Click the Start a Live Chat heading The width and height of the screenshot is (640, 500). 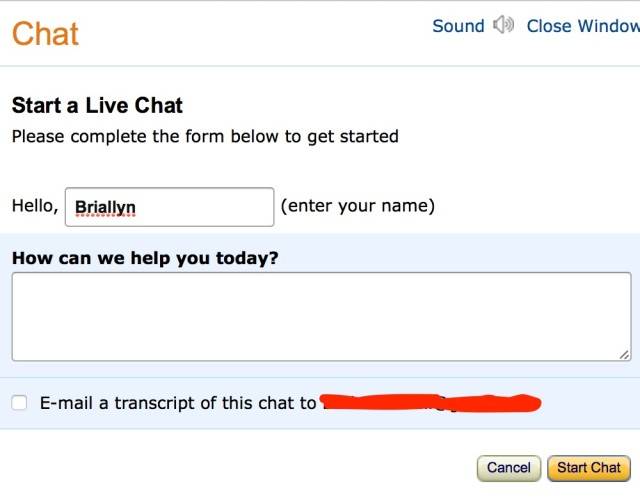point(97,105)
